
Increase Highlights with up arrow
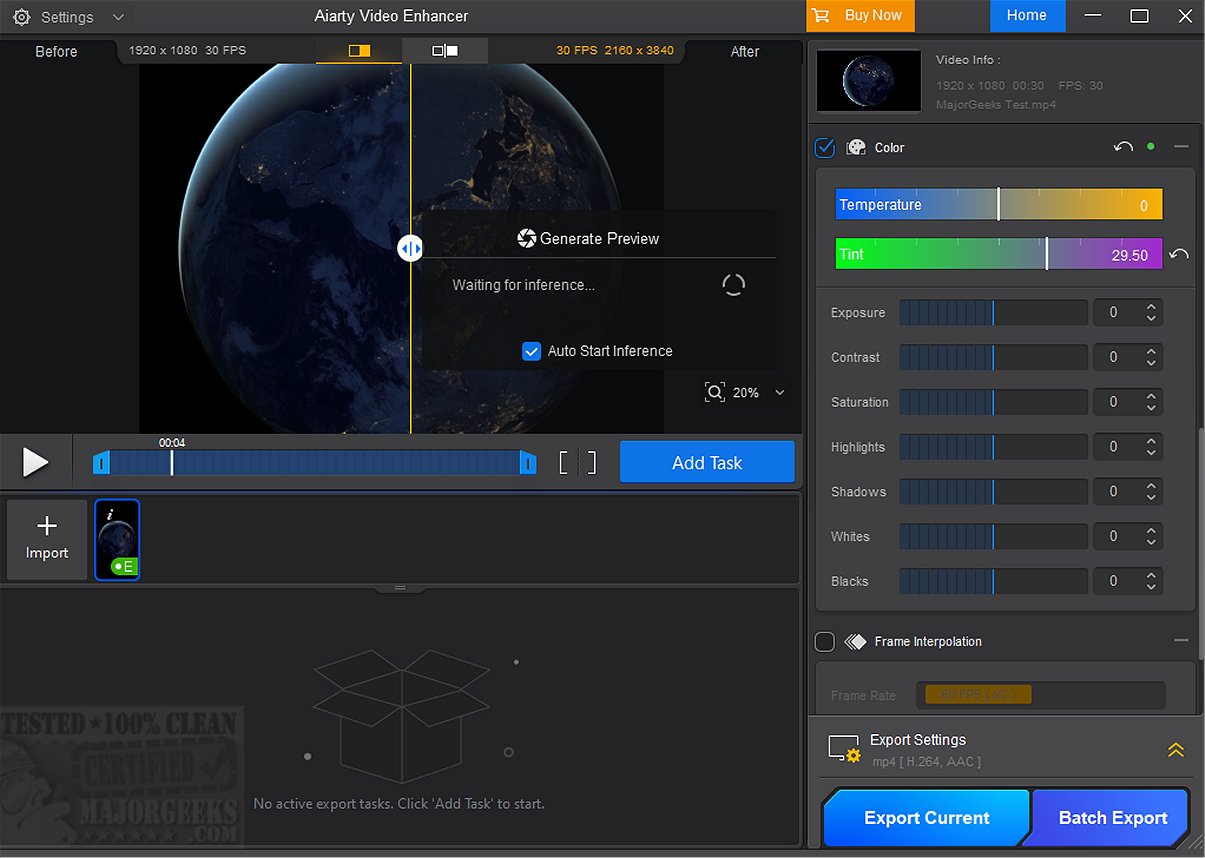tap(1151, 441)
